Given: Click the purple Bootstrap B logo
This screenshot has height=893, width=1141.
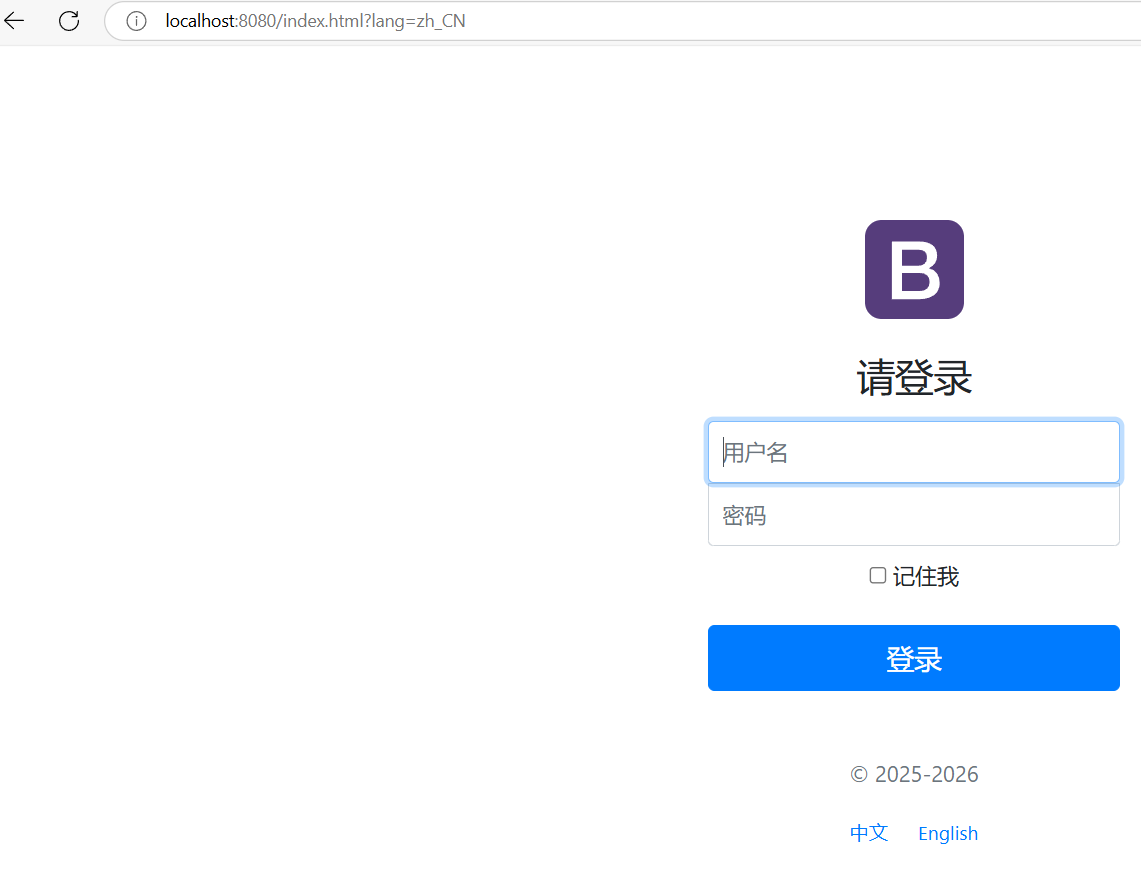Looking at the screenshot, I should point(914,269).
